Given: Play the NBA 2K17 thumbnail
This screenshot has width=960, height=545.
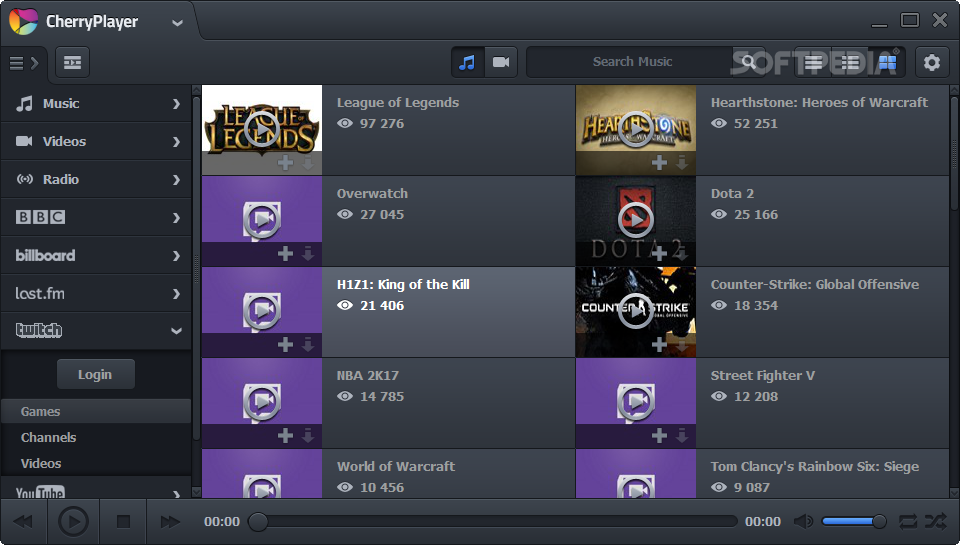Looking at the screenshot, I should pos(261,402).
